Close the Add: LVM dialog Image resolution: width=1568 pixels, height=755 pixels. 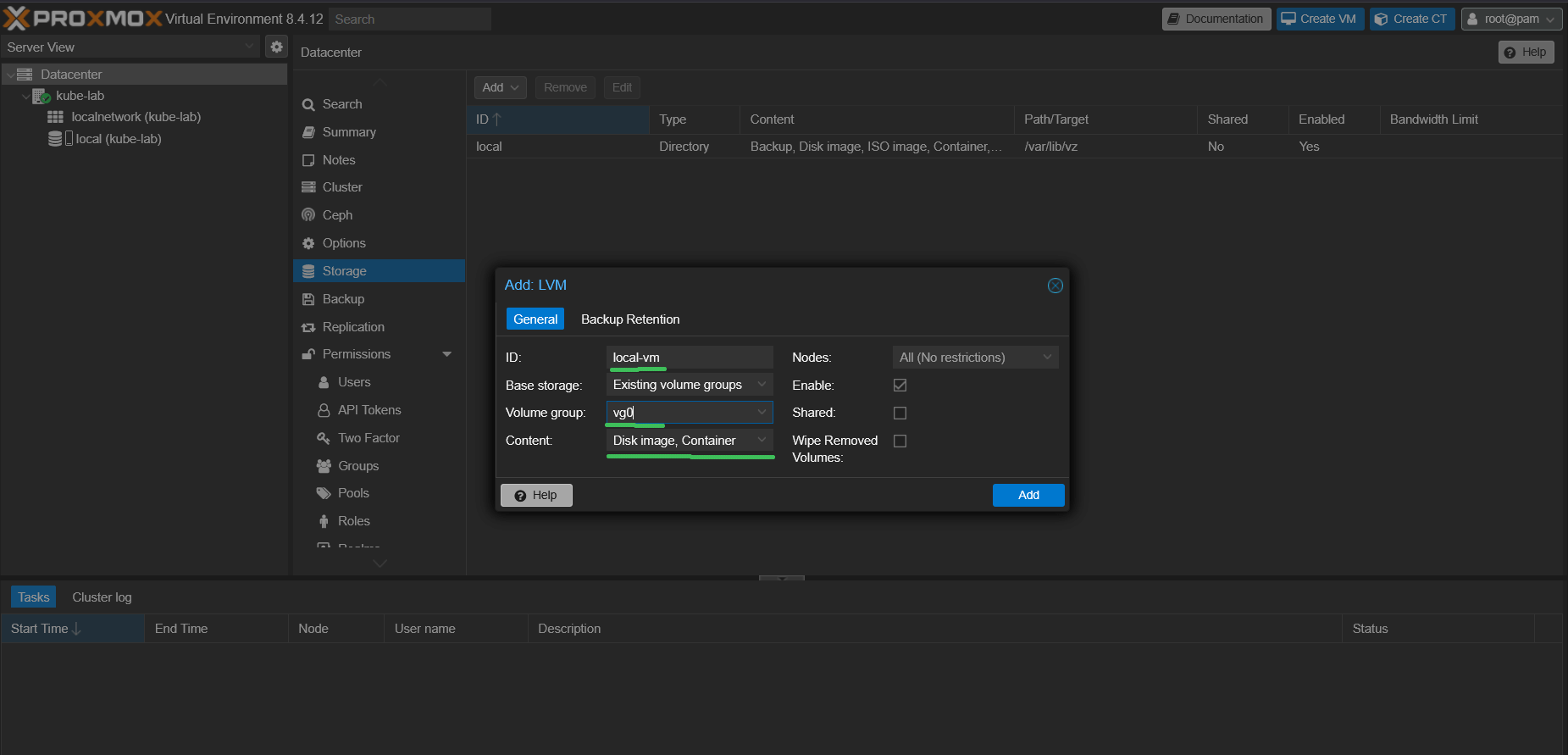tap(1055, 286)
